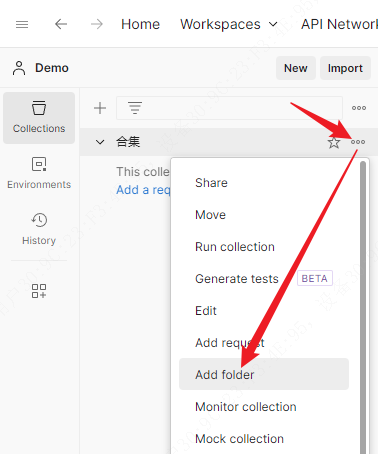
Task: Open 合集 collection more actions dots
Action: 358,142
